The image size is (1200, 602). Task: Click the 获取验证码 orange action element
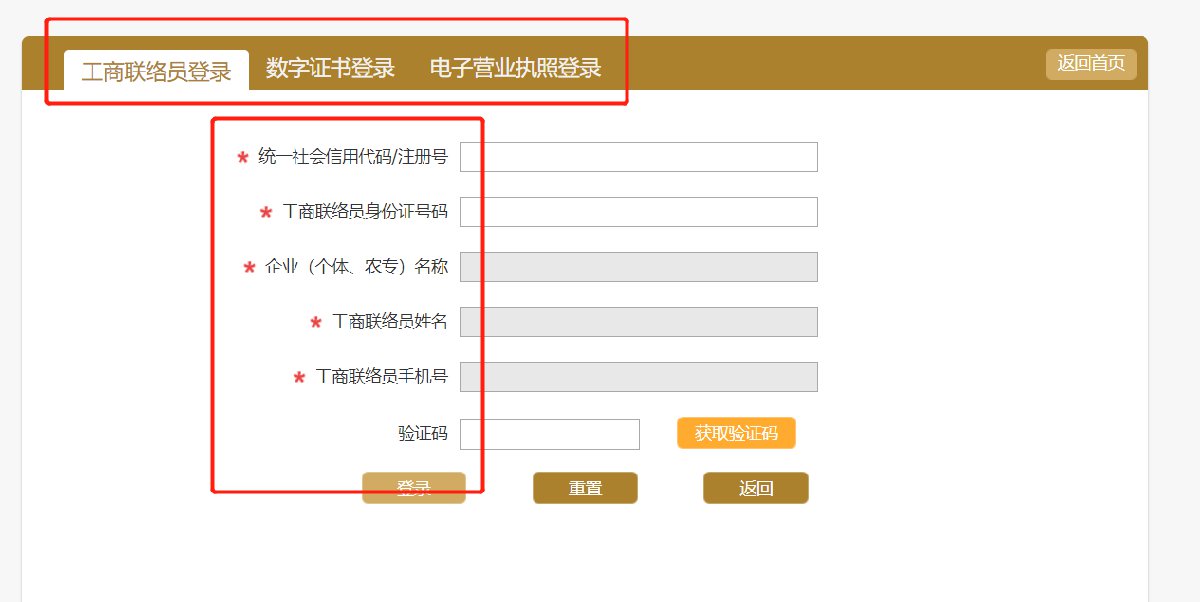coord(737,433)
